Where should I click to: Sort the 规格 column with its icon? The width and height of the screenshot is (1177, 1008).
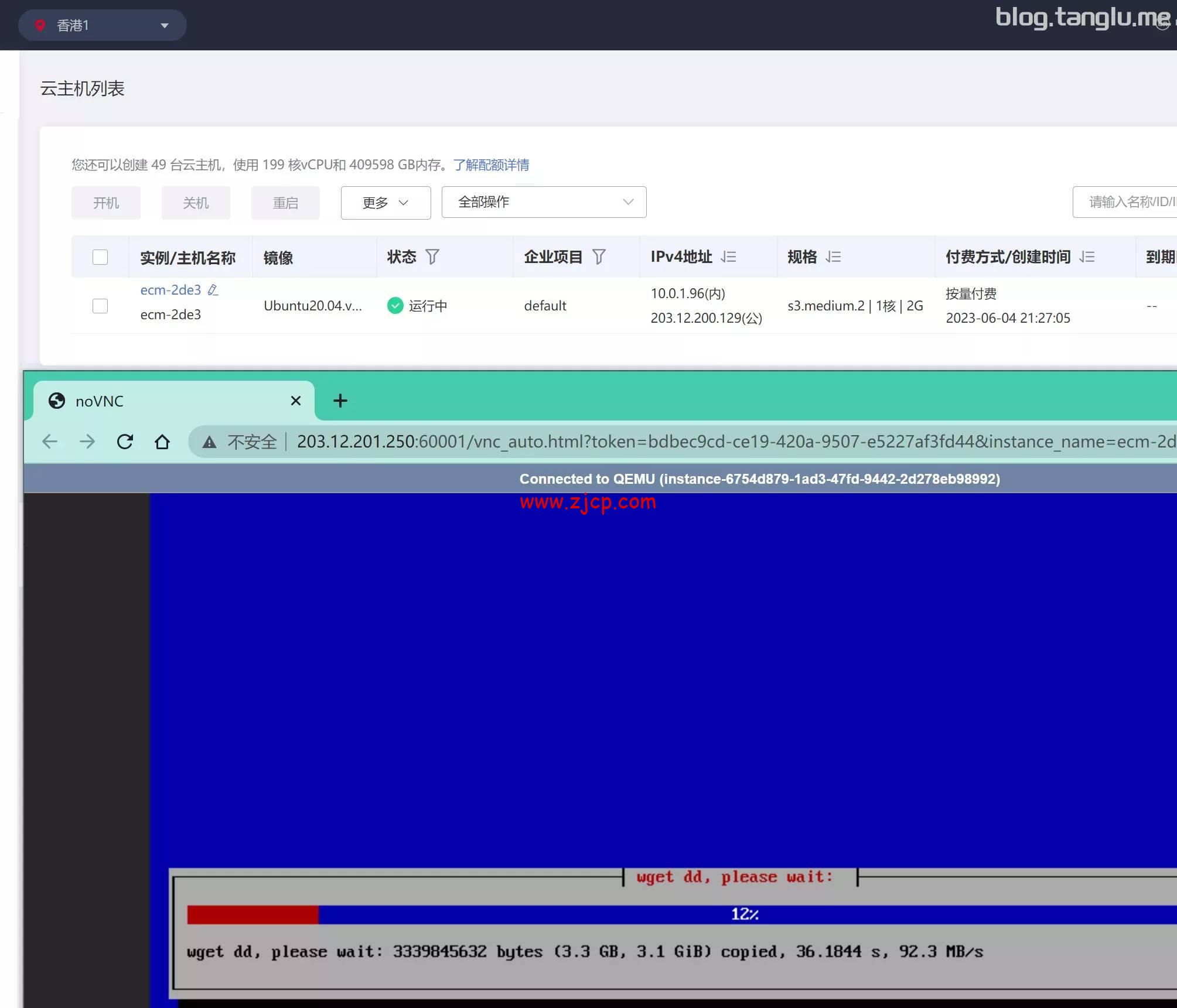(833, 257)
